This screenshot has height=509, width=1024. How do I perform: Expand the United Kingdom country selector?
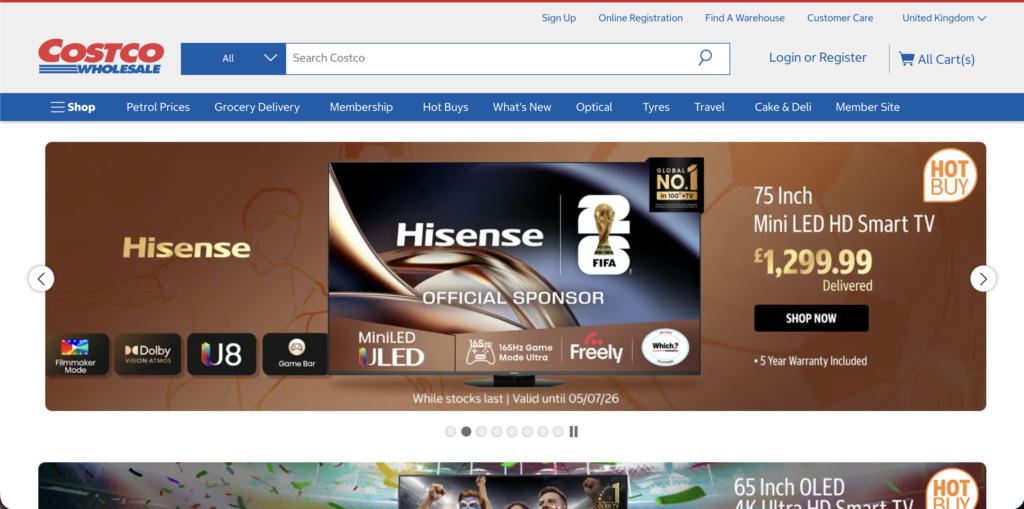tap(944, 18)
